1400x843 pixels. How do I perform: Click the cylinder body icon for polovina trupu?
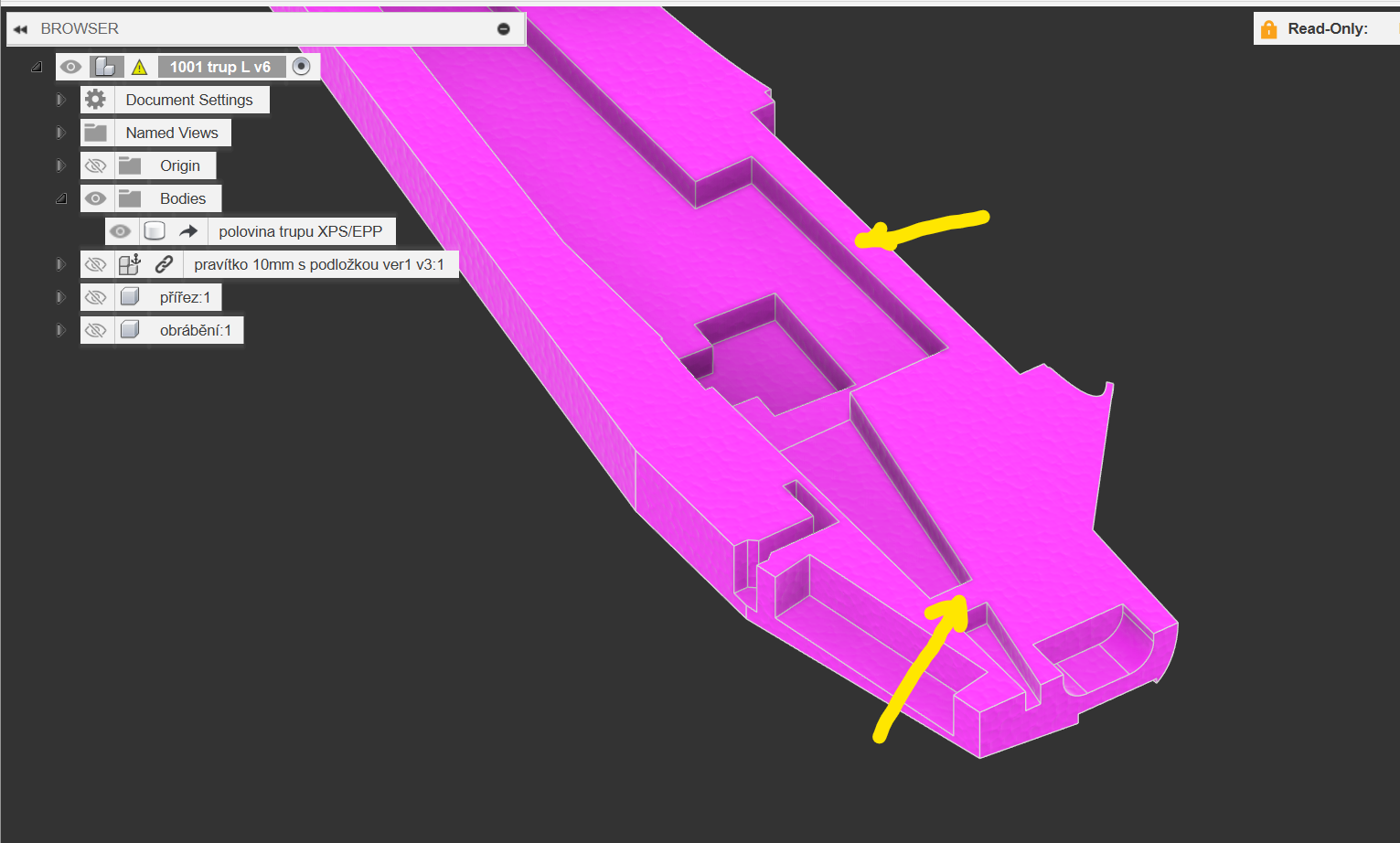pyautogui.click(x=155, y=231)
